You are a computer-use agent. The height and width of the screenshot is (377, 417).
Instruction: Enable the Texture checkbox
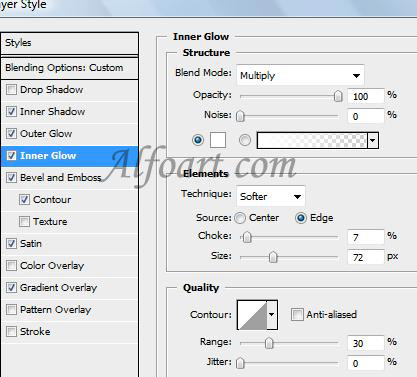coord(24,221)
